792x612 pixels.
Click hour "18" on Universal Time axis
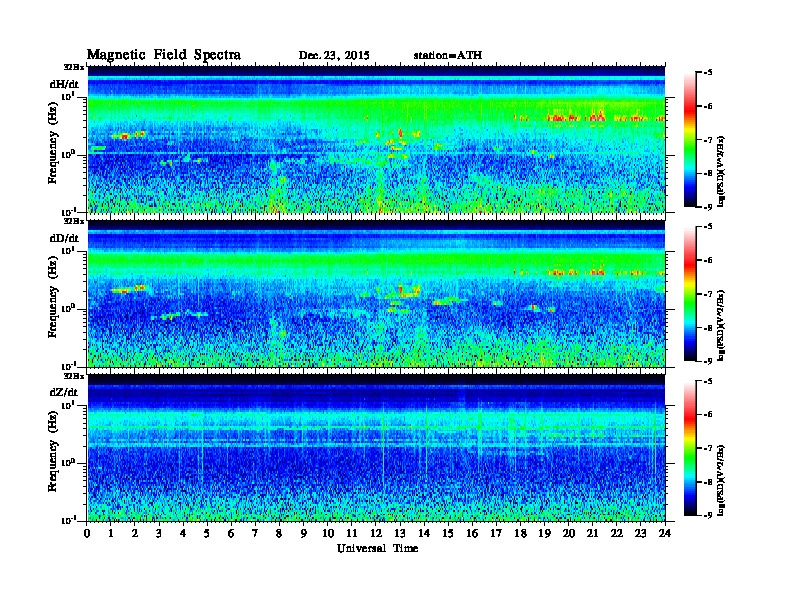coord(520,534)
